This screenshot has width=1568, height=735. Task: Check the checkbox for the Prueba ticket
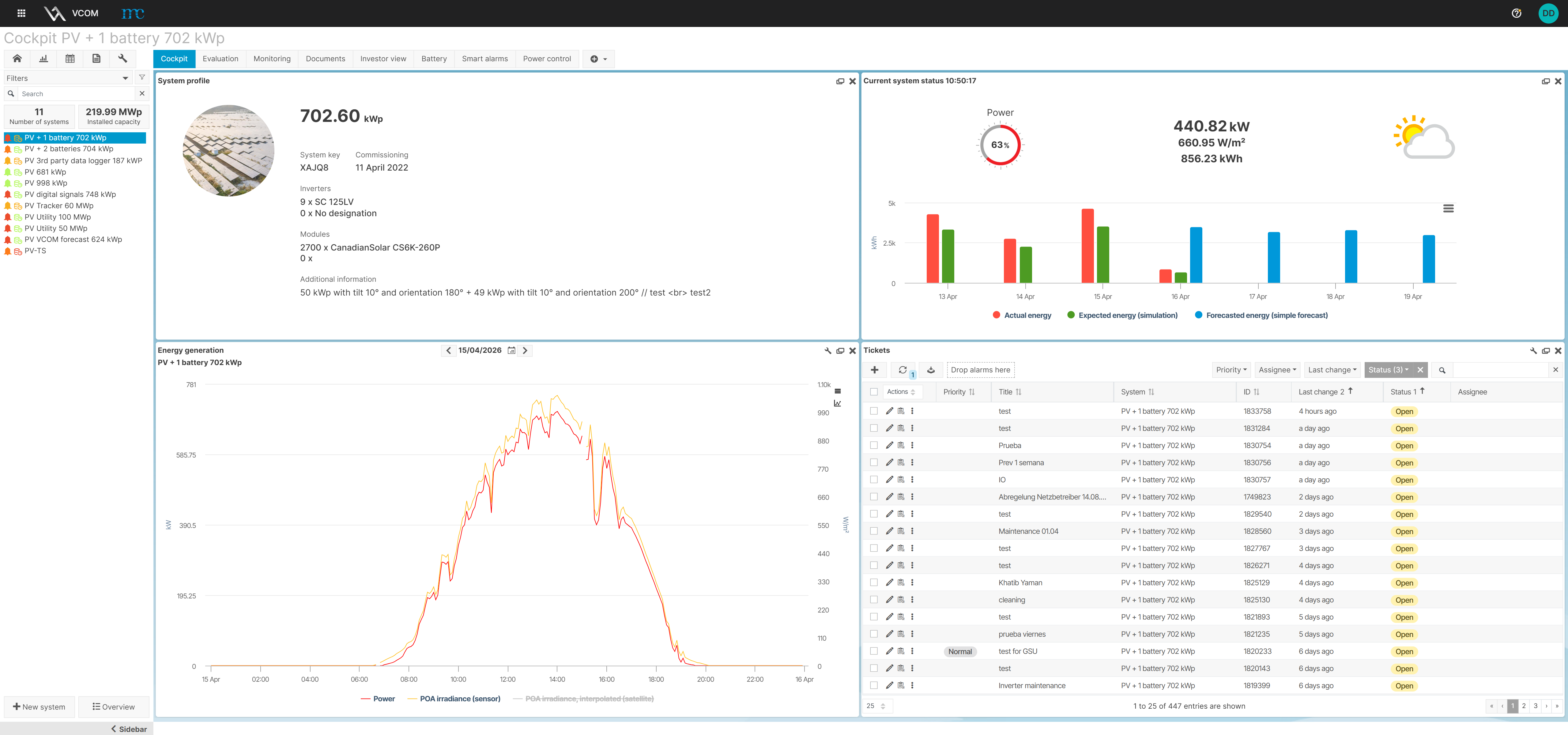click(874, 445)
